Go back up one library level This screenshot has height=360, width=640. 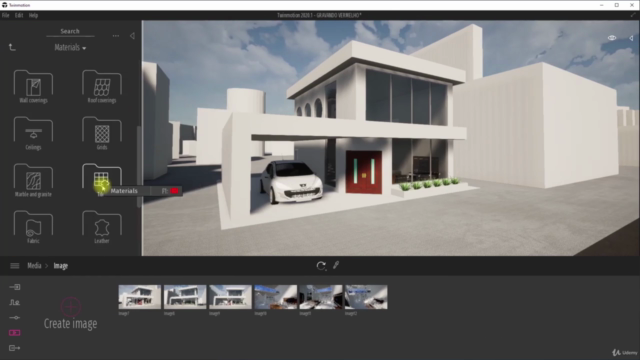pos(12,47)
